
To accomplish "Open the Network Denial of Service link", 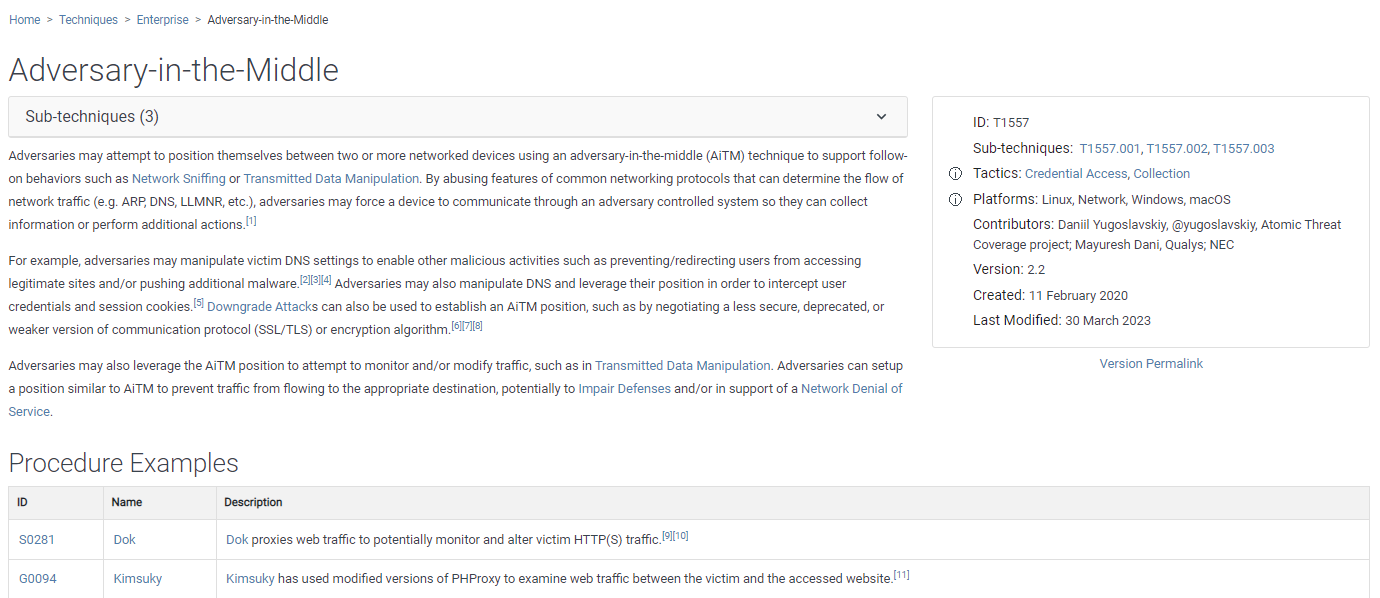I will point(851,389).
